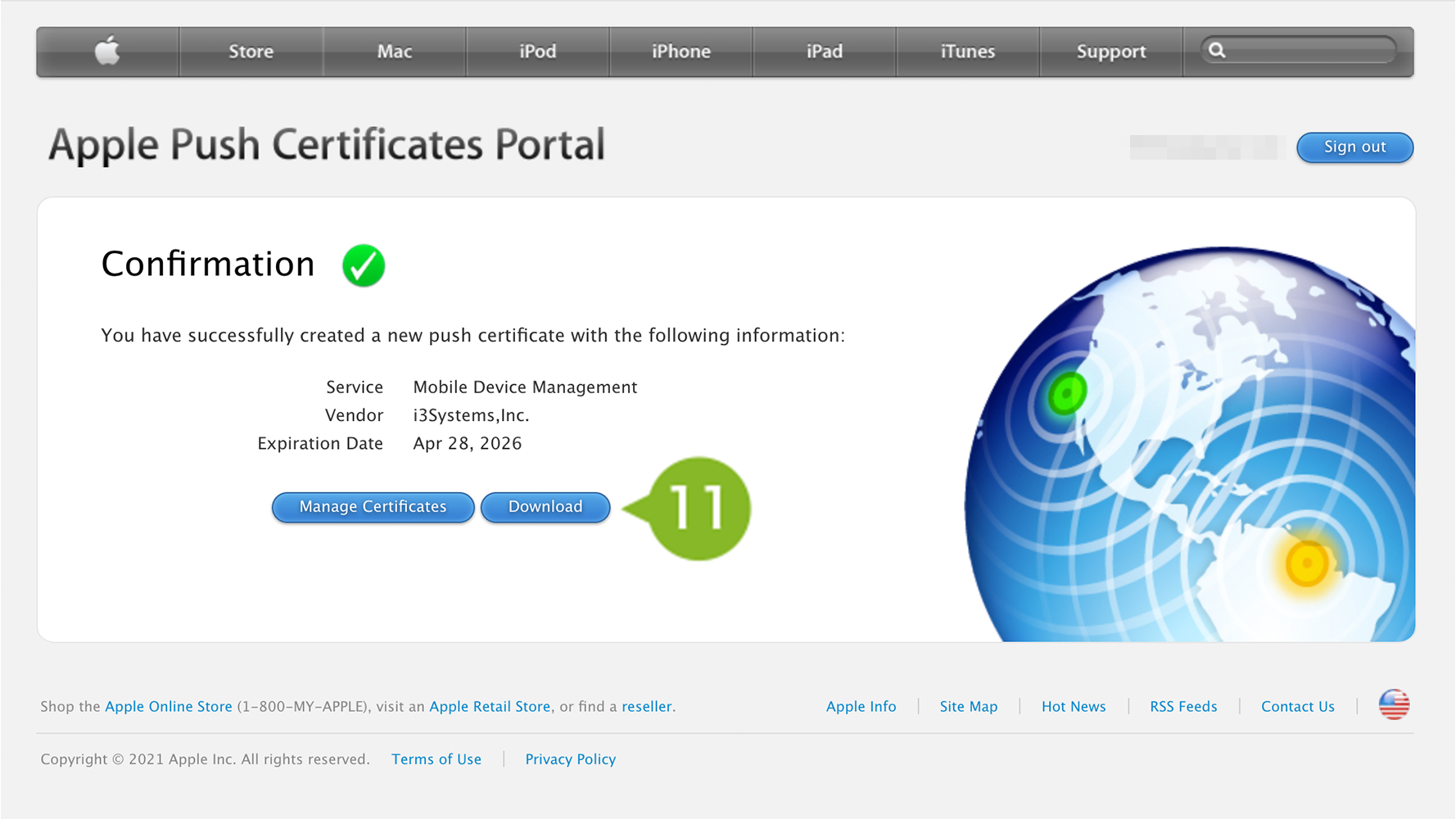This screenshot has width=1456, height=819.
Task: Click the 'Expiration Date' label
Action: point(320,443)
